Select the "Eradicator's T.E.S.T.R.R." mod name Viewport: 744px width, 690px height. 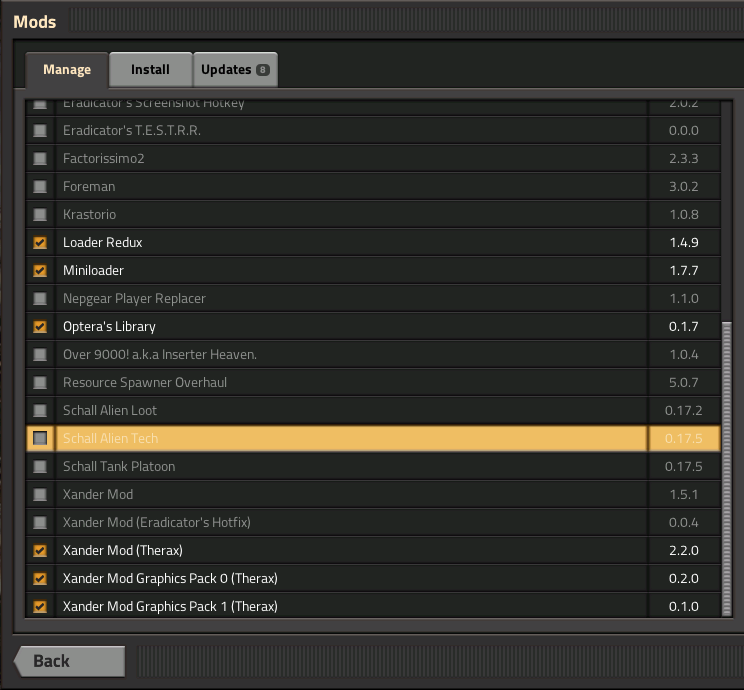tap(132, 131)
